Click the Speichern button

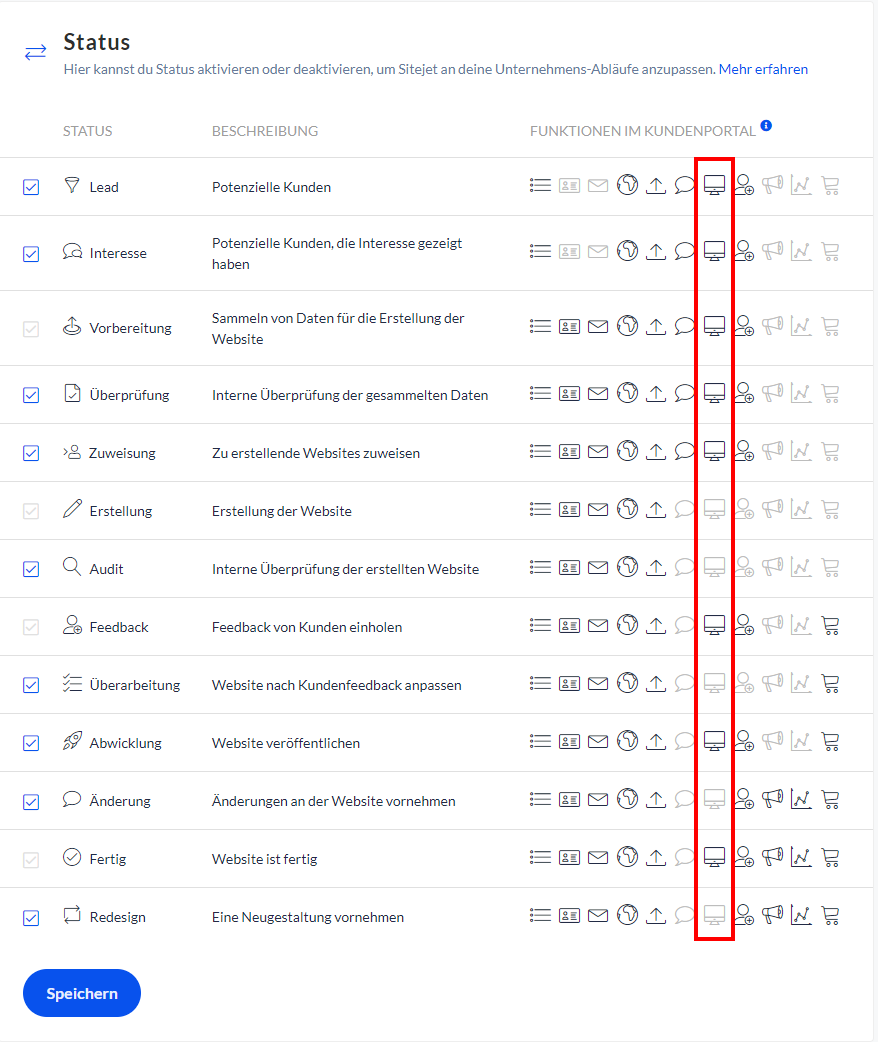[x=82, y=993]
